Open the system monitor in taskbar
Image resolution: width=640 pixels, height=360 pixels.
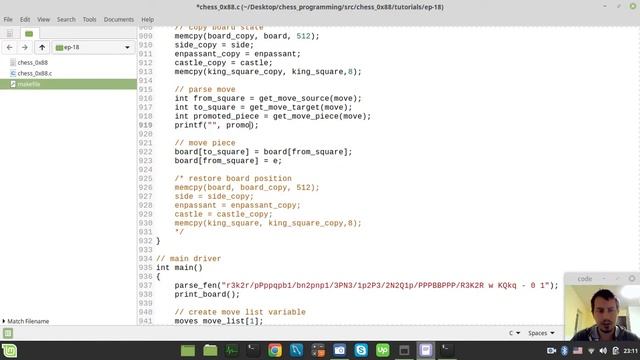click(x=231, y=350)
